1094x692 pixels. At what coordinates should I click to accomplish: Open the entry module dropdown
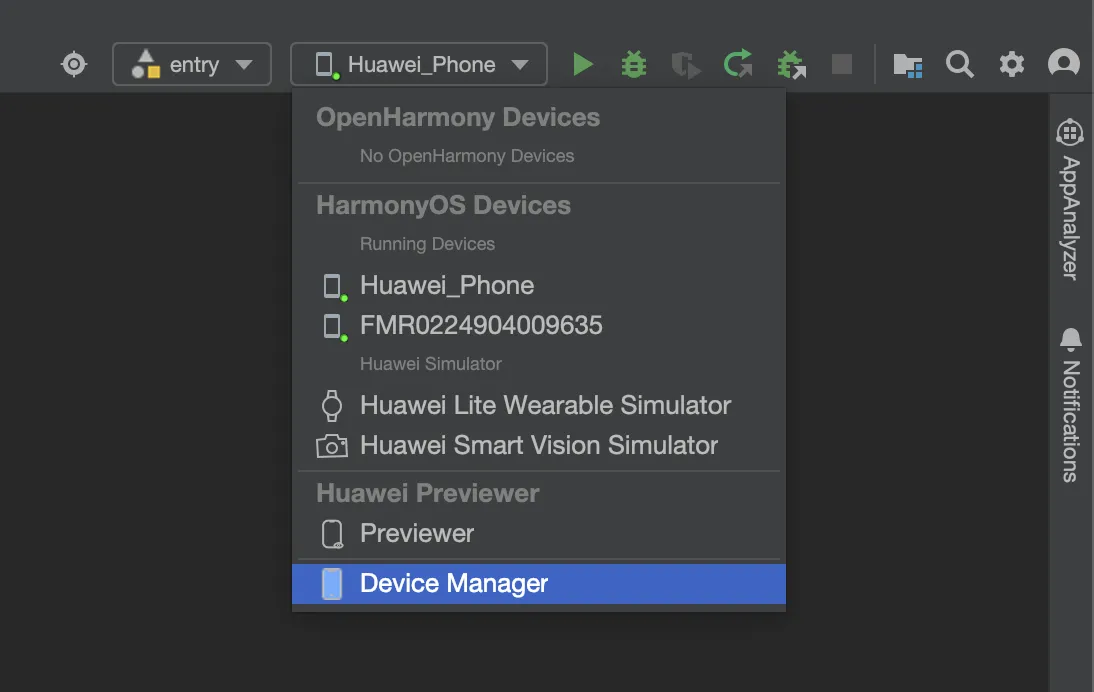[x=192, y=65]
